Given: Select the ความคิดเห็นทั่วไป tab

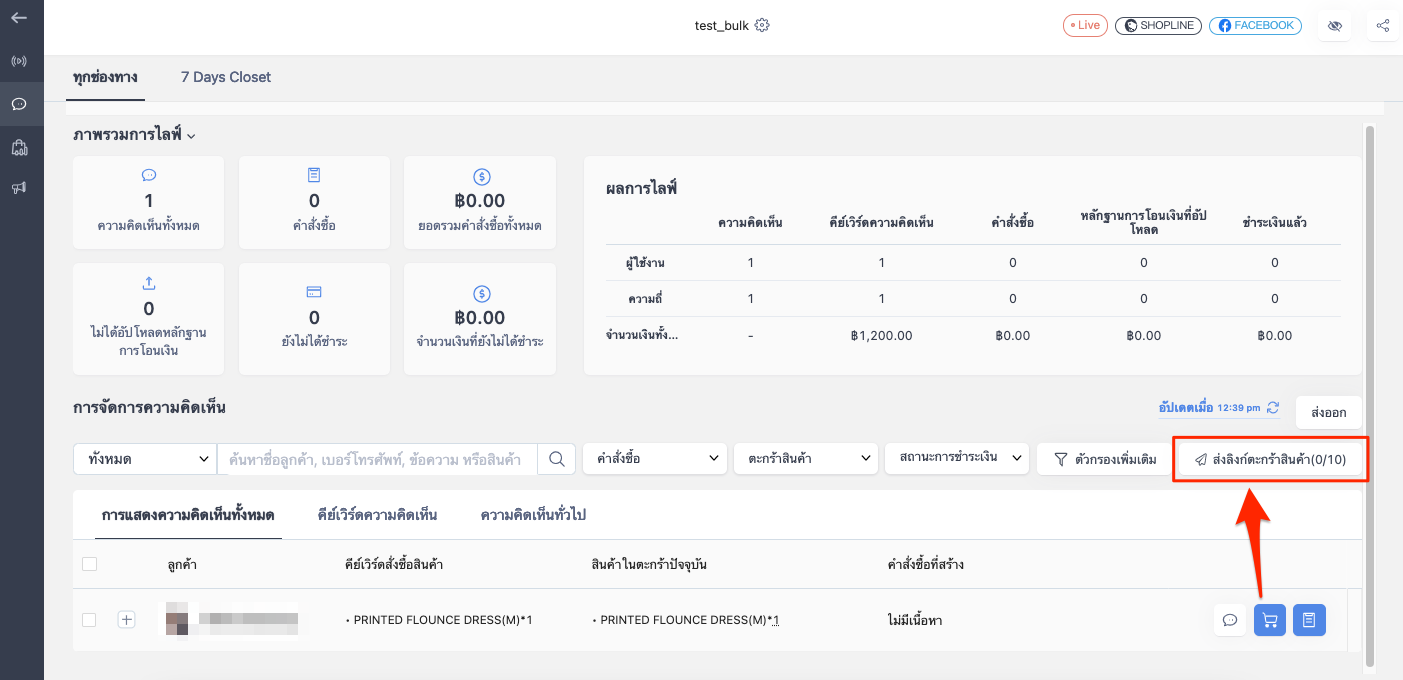Looking at the screenshot, I should point(533,515).
